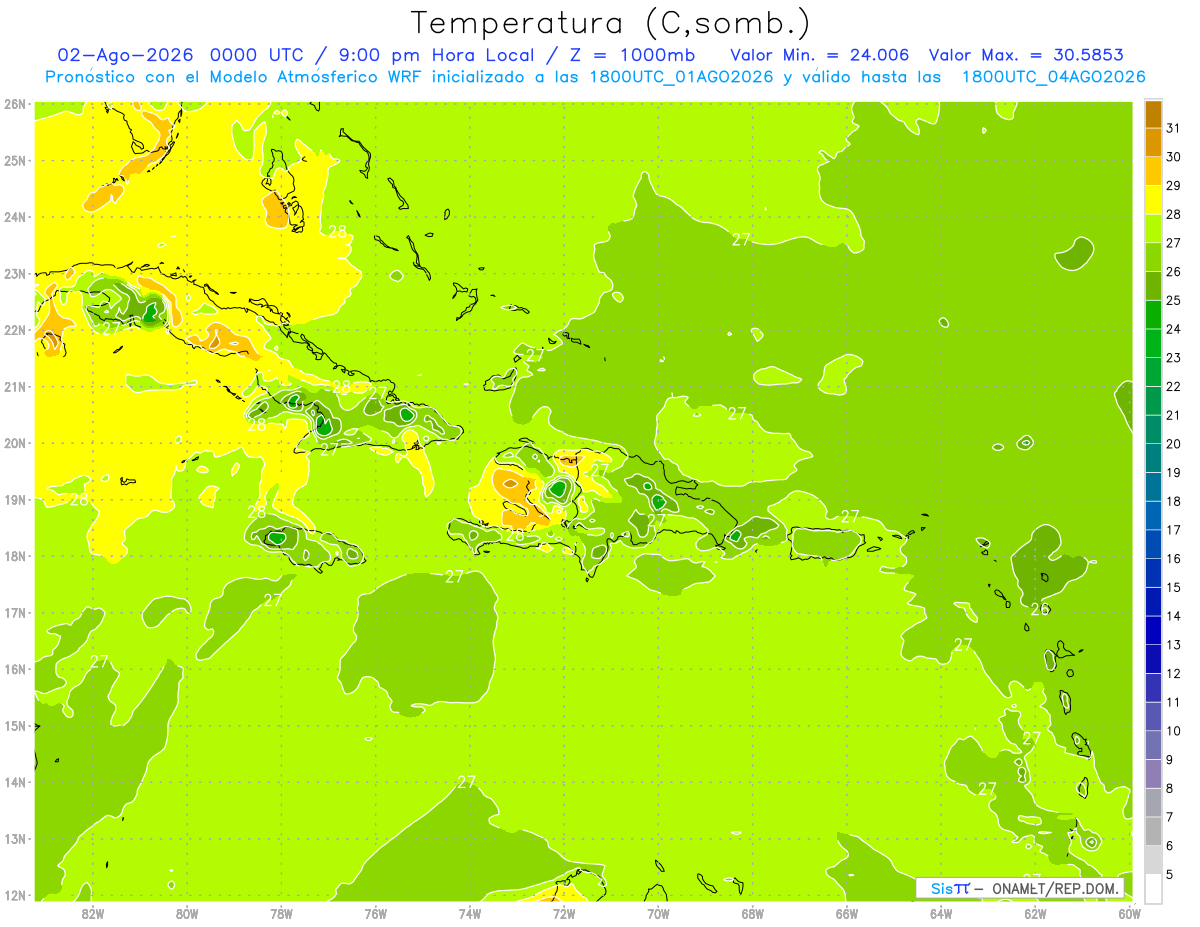Click the '26N' latitude axis label
Viewport: 1200px width, 927px height.
point(14,104)
